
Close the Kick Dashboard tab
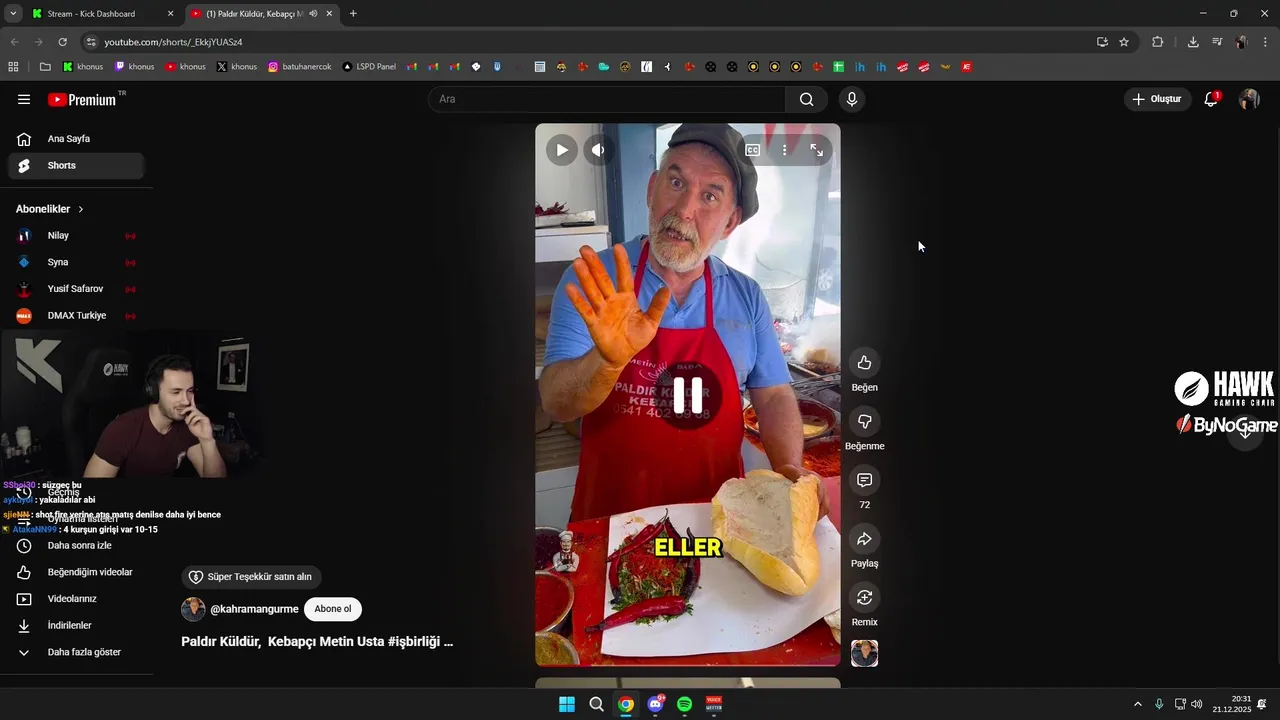170,14
